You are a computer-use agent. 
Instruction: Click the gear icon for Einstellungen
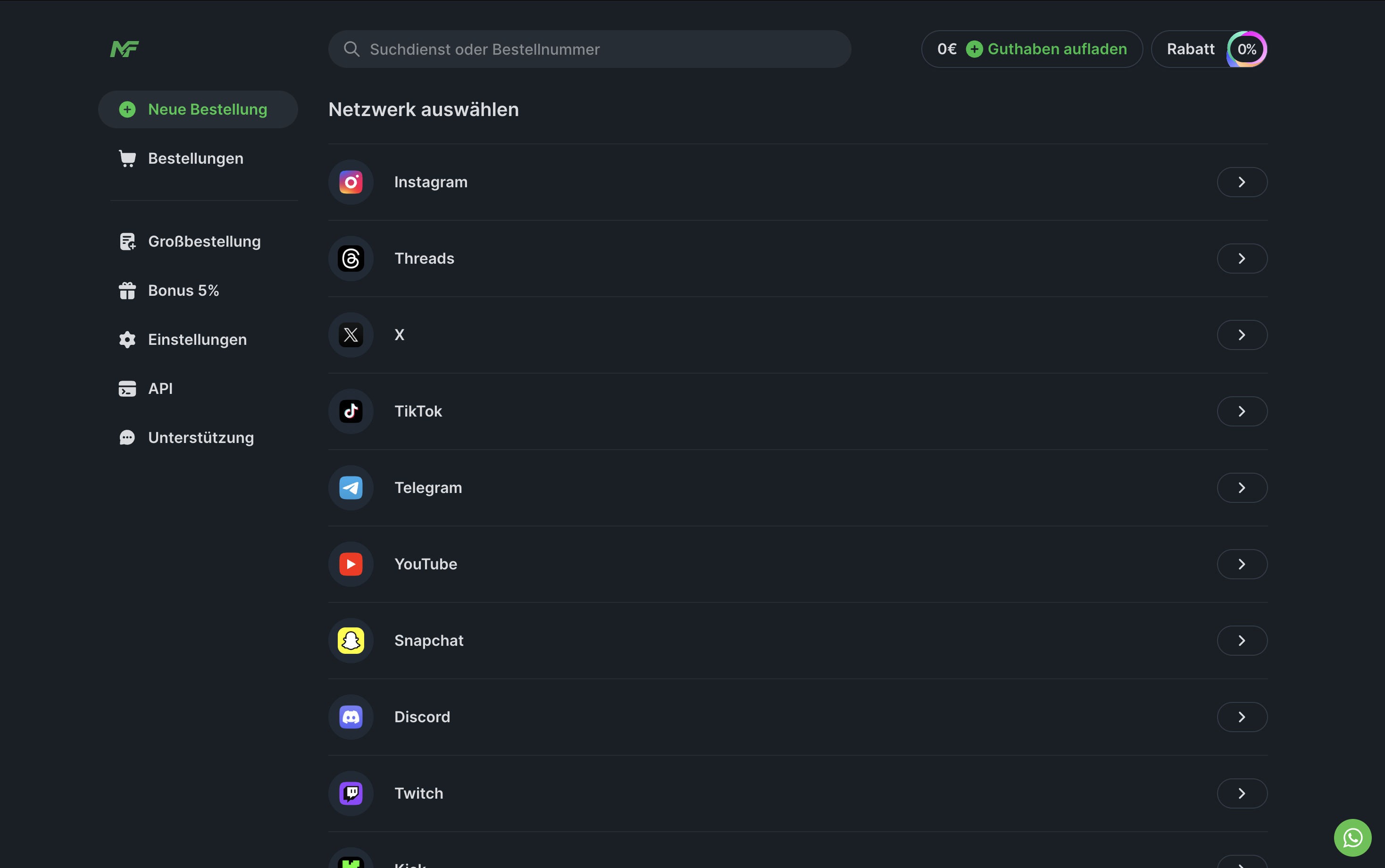tap(127, 339)
